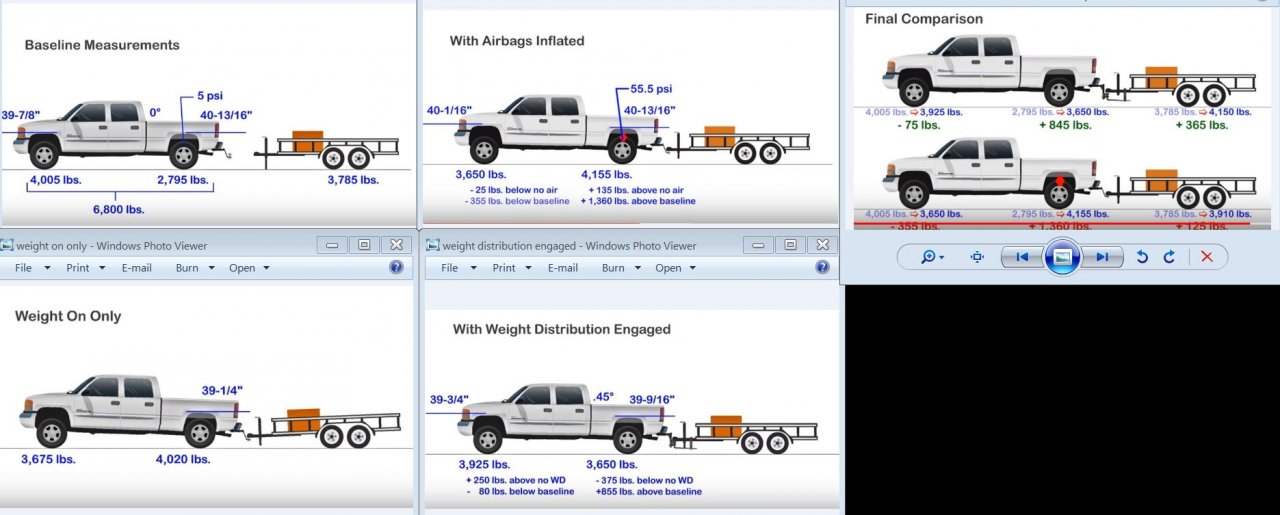This screenshot has height=515, width=1280.
Task: Expand File menu in 'weight on only' window
Action: 28,268
